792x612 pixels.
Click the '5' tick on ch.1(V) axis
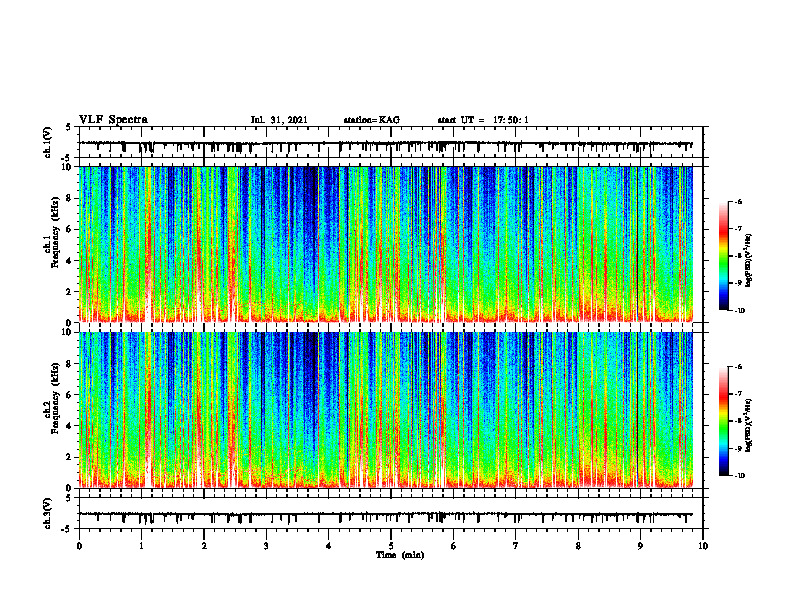(x=69, y=127)
